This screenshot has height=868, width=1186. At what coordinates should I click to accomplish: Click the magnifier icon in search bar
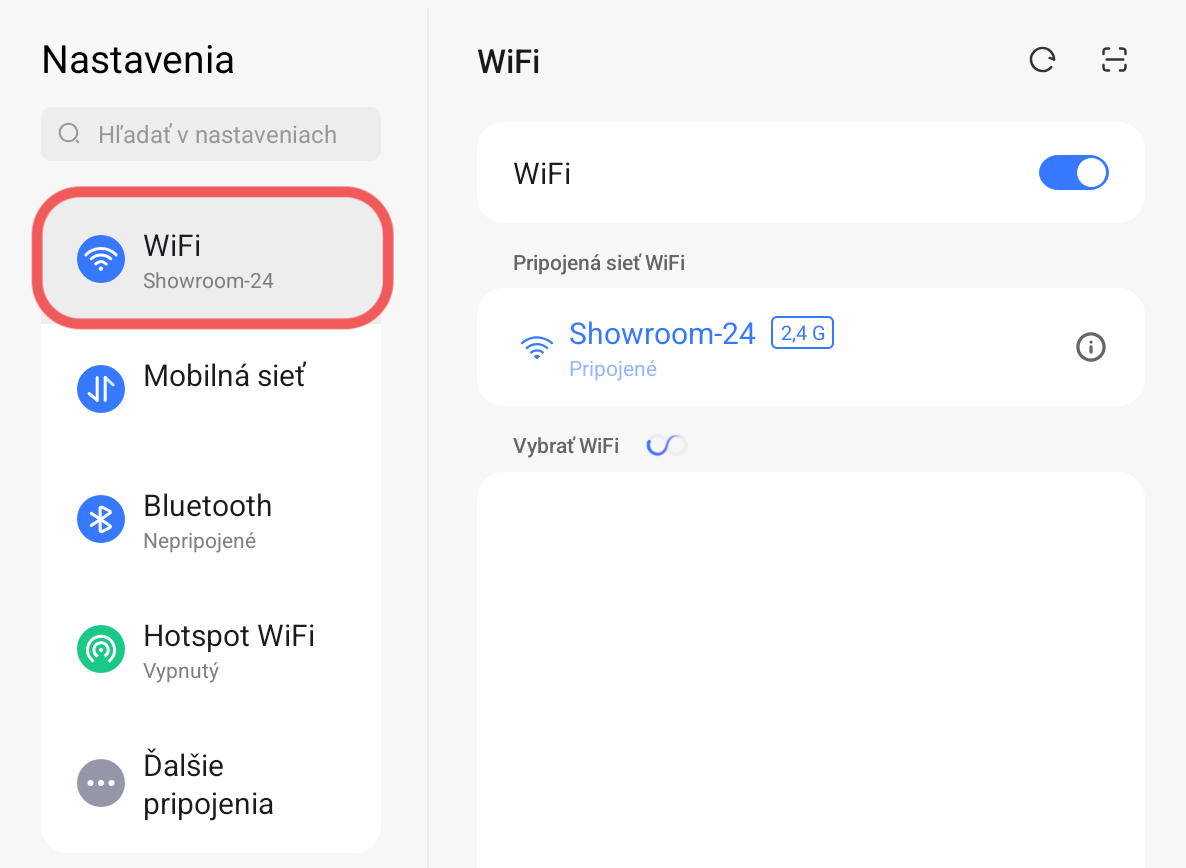click(68, 133)
